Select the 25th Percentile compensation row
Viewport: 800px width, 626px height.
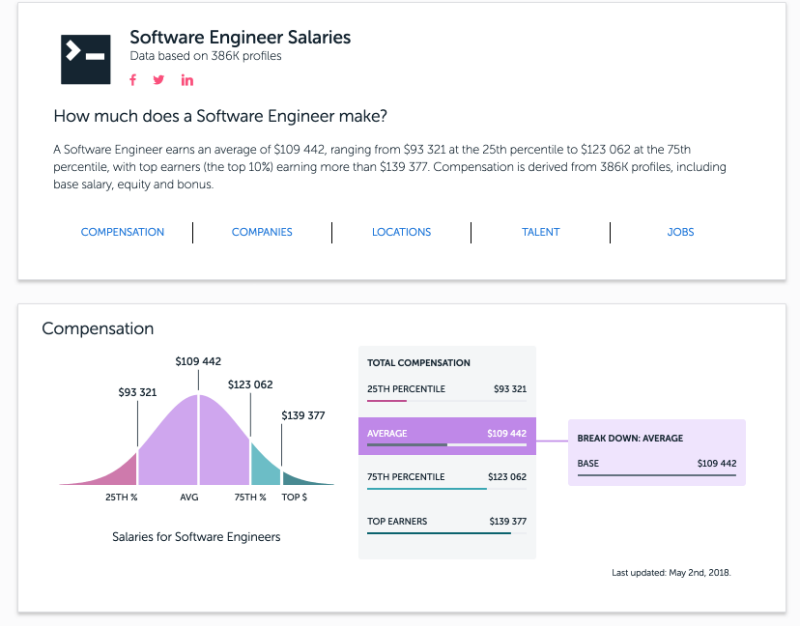(446, 390)
